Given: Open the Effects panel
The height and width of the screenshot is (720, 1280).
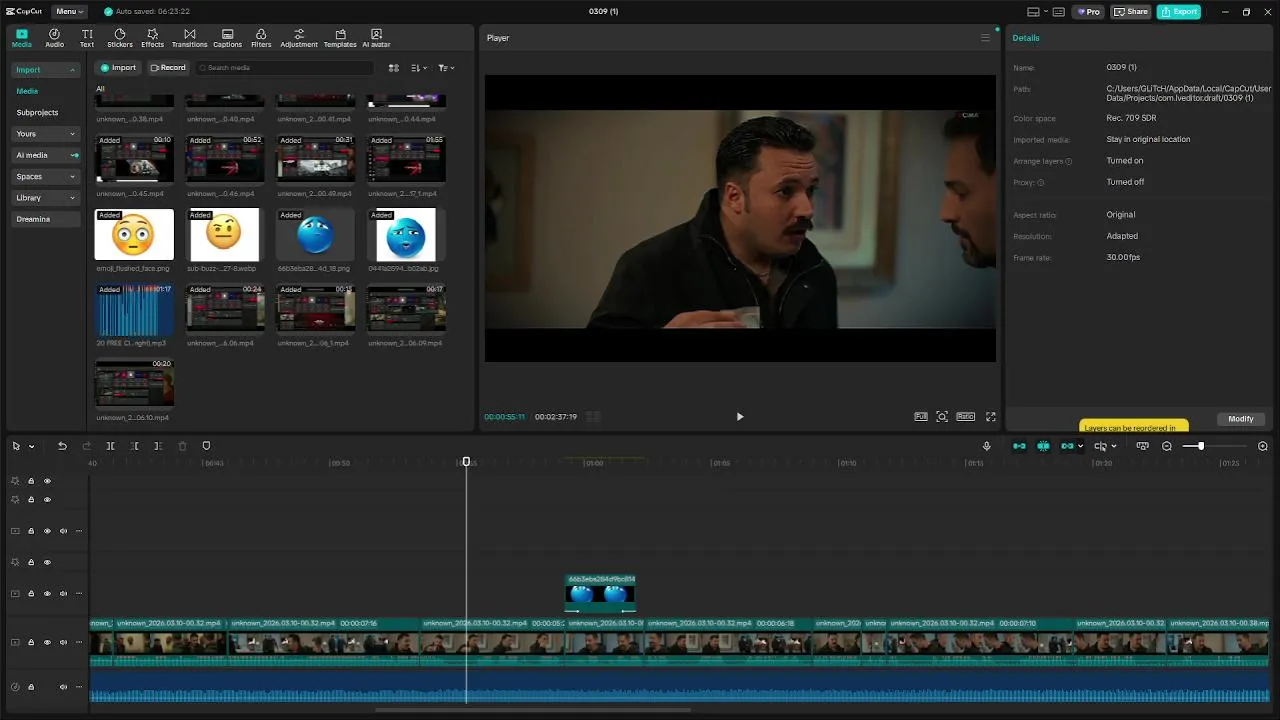Looking at the screenshot, I should [x=152, y=38].
